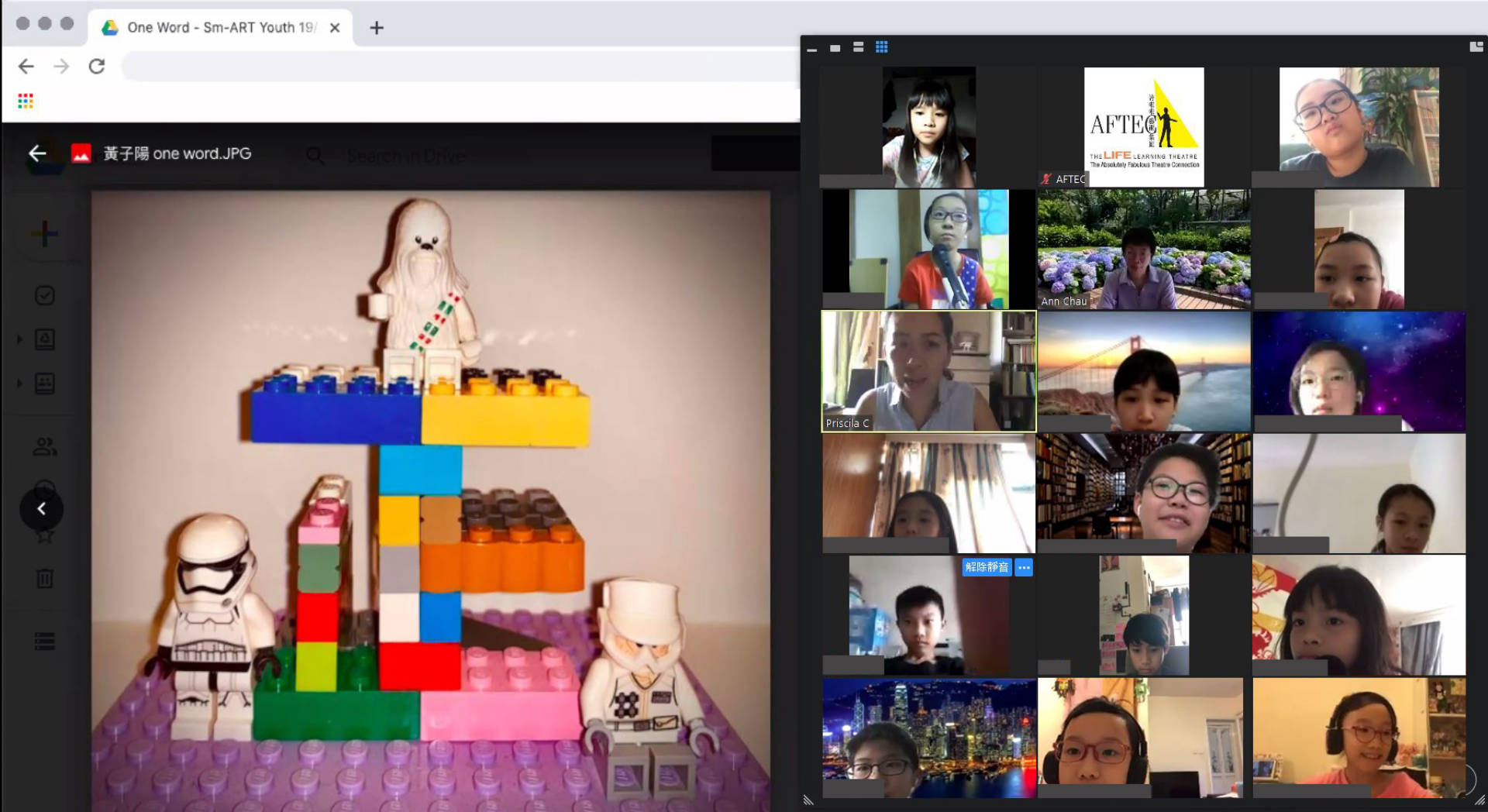Open dimmed Shared drives icon in sidebar
The height and width of the screenshot is (812, 1488).
pos(45,383)
